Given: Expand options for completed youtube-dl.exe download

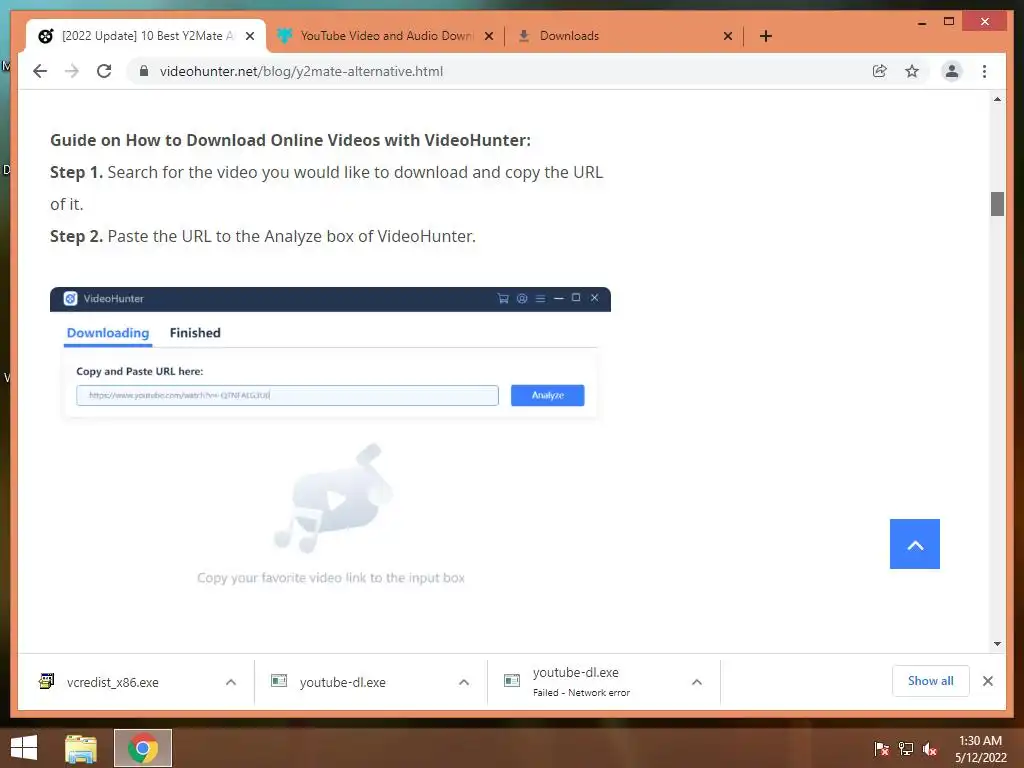Looking at the screenshot, I should [x=464, y=682].
